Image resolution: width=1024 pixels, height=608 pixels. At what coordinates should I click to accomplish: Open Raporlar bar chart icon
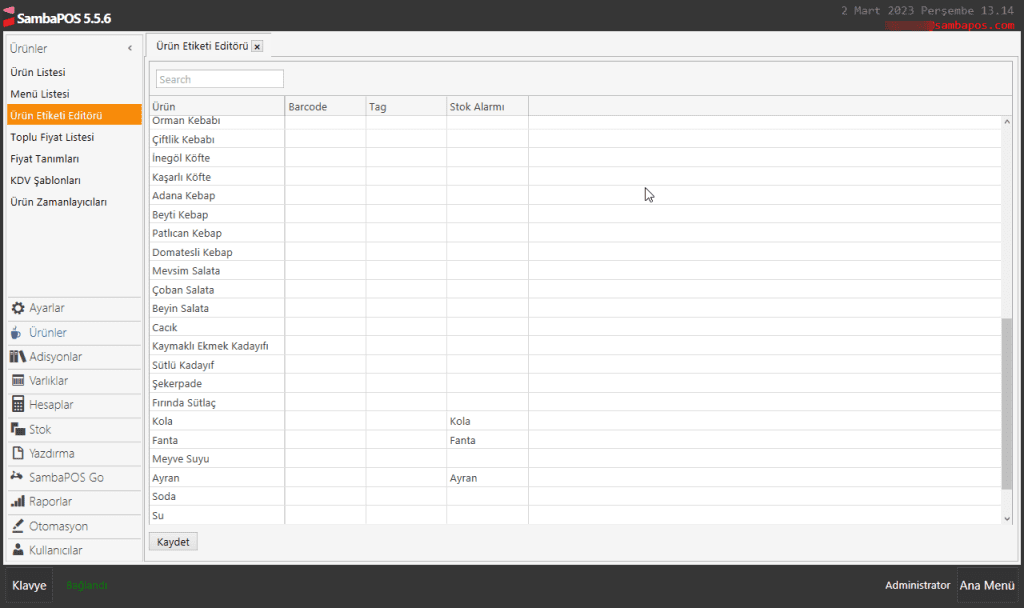[x=18, y=502]
